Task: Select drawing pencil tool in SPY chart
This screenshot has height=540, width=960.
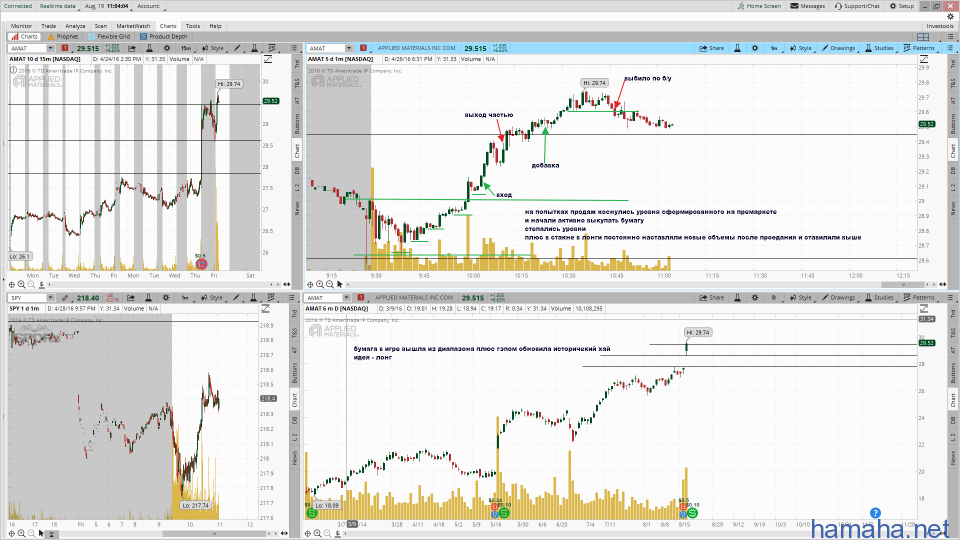Action: point(236,298)
